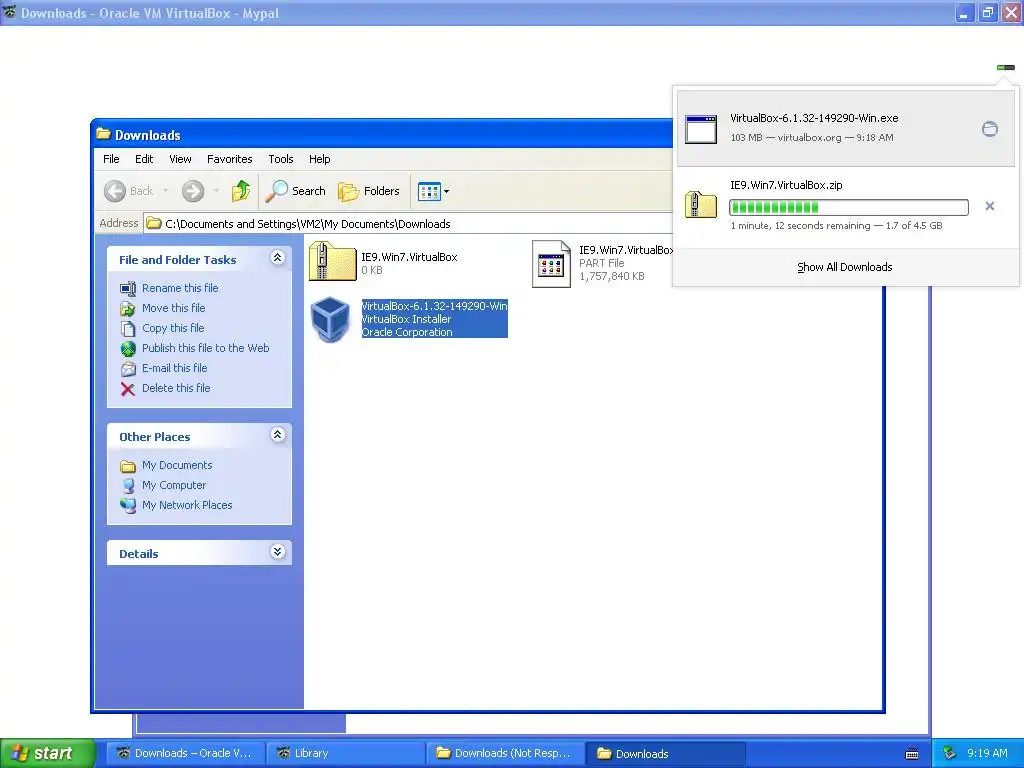Click the 1,757,840 KB size text
The image size is (1024, 768).
pos(612,276)
